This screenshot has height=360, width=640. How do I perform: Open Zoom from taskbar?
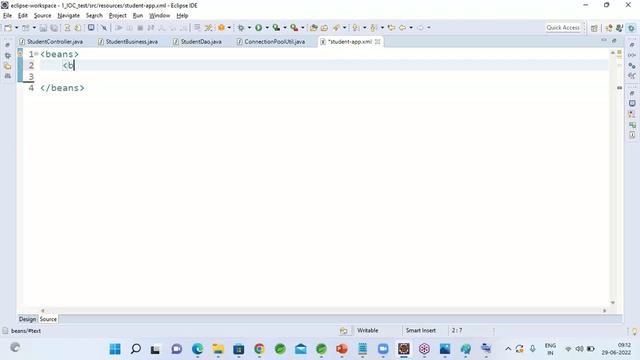click(x=383, y=349)
